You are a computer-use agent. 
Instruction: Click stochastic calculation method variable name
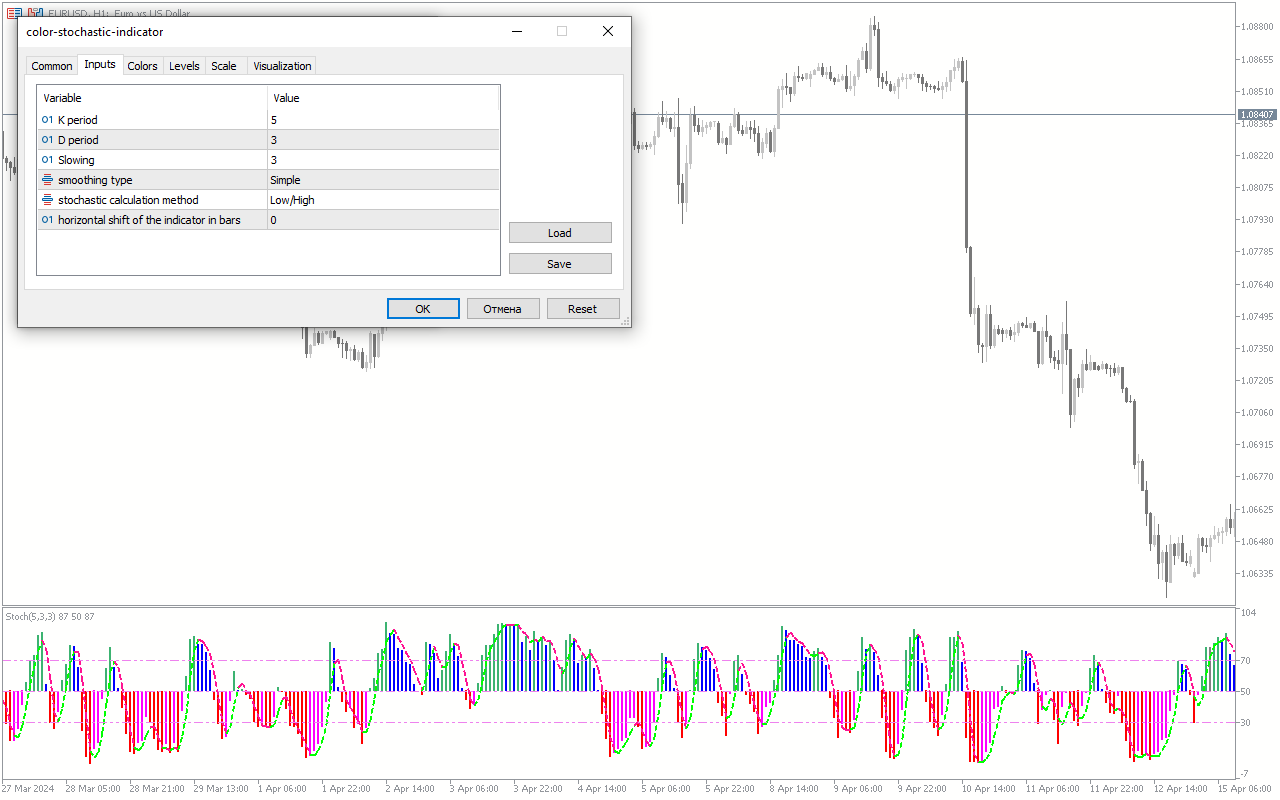(128, 200)
